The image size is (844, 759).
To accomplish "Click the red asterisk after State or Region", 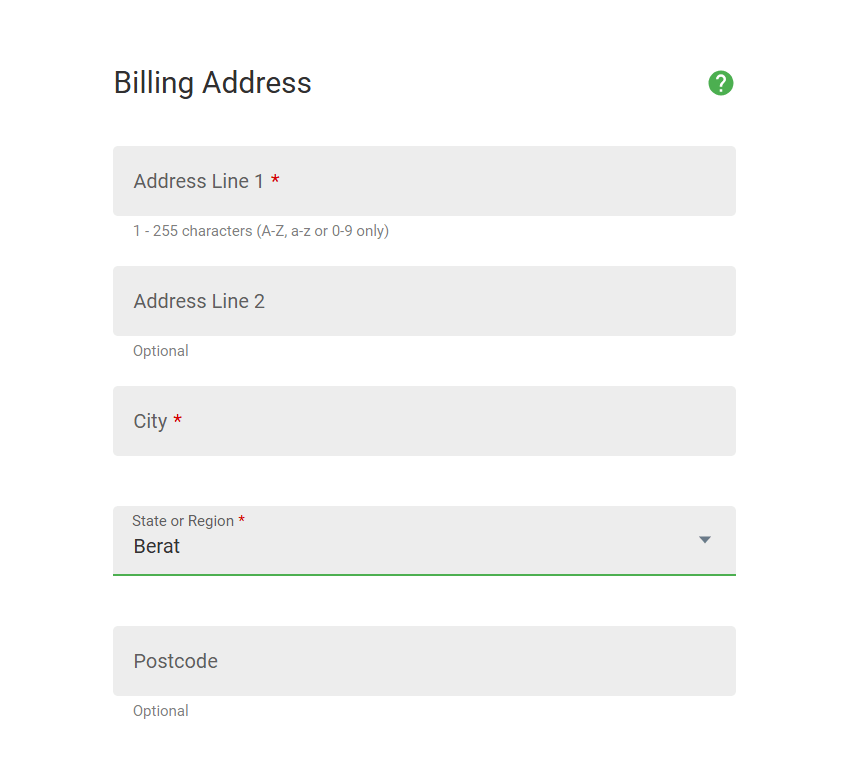I will (x=242, y=521).
